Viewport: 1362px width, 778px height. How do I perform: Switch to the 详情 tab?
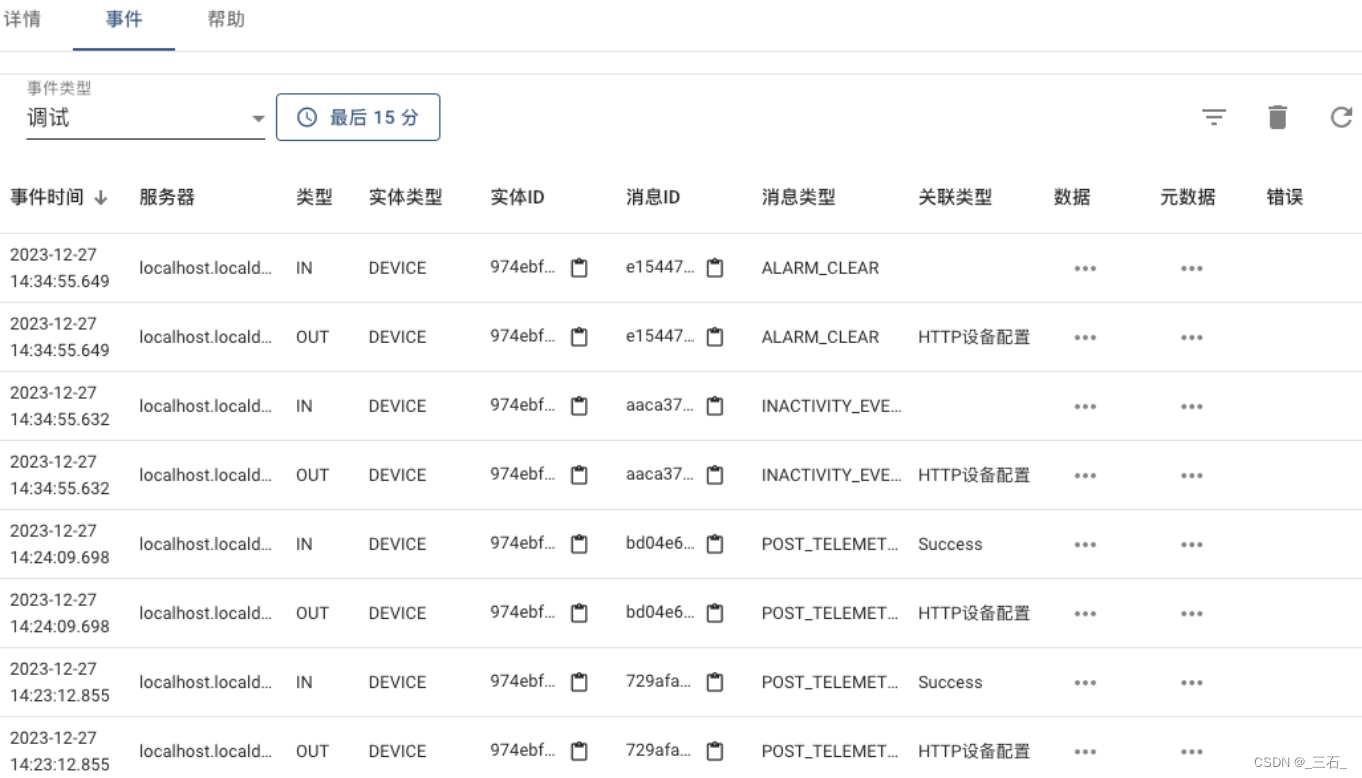(22, 19)
